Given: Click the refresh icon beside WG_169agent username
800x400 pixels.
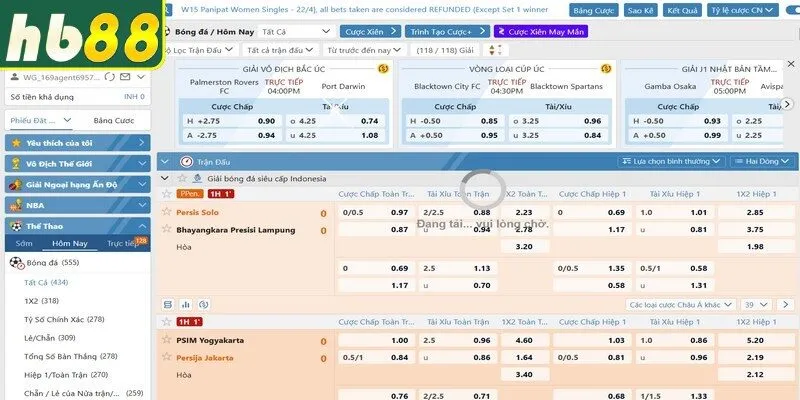Looking at the screenshot, I should pos(109,77).
